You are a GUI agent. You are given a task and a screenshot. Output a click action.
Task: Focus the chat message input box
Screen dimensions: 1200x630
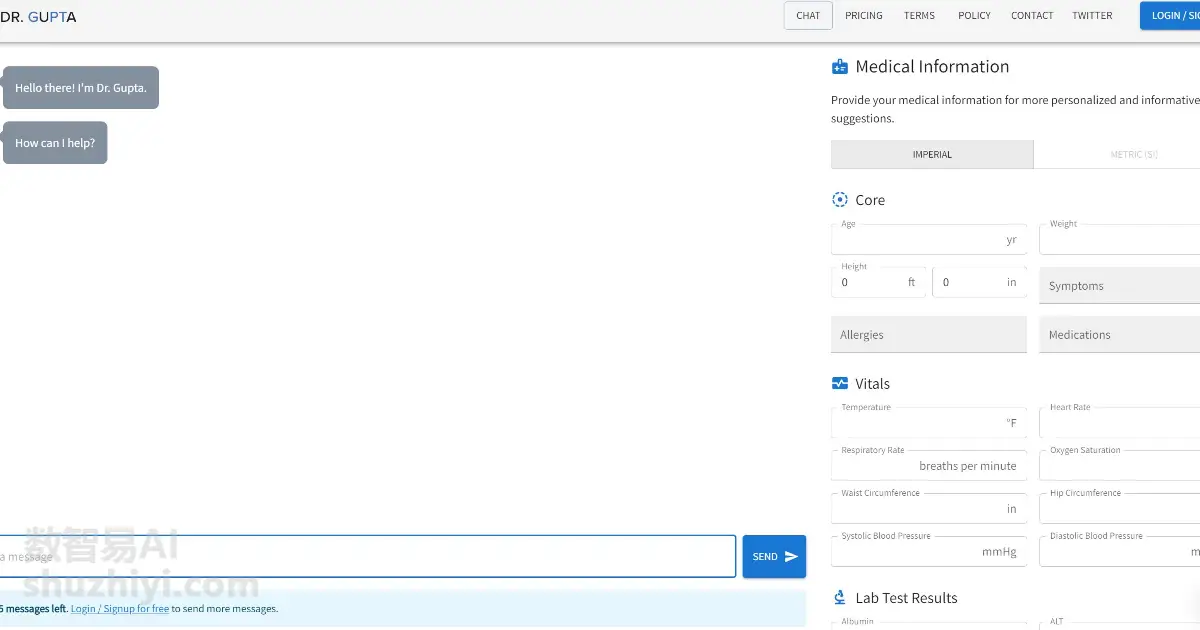(x=367, y=557)
